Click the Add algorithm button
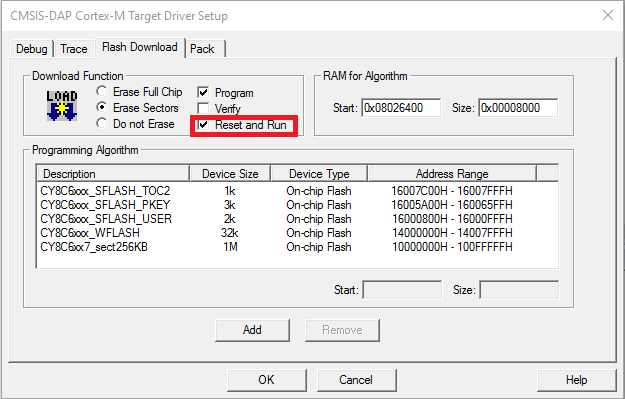Image resolution: width=625 pixels, height=399 pixels. point(252,330)
